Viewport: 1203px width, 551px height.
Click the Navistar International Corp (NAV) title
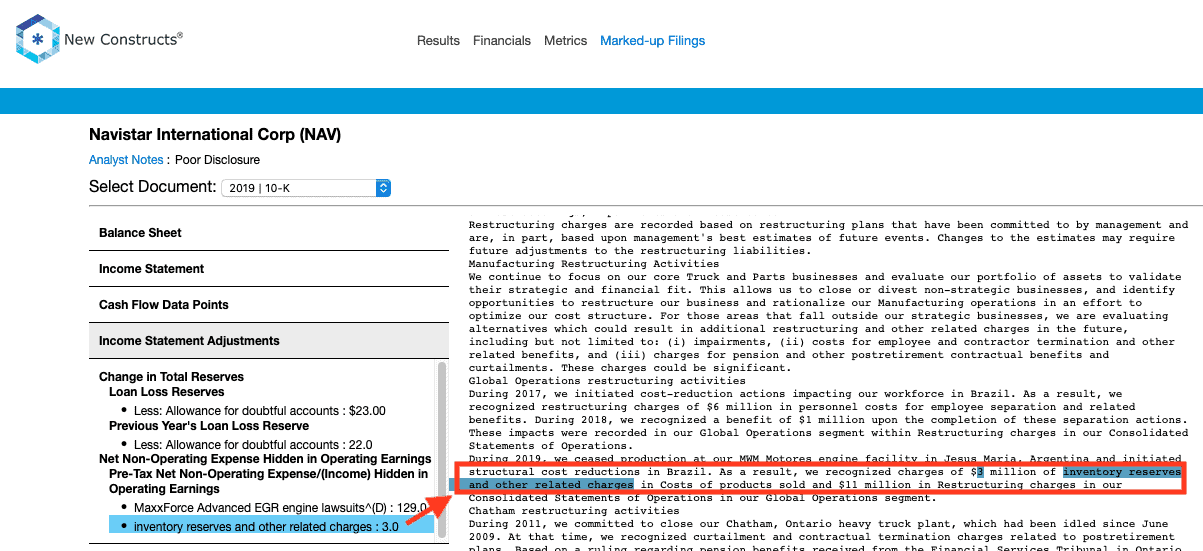click(x=215, y=134)
